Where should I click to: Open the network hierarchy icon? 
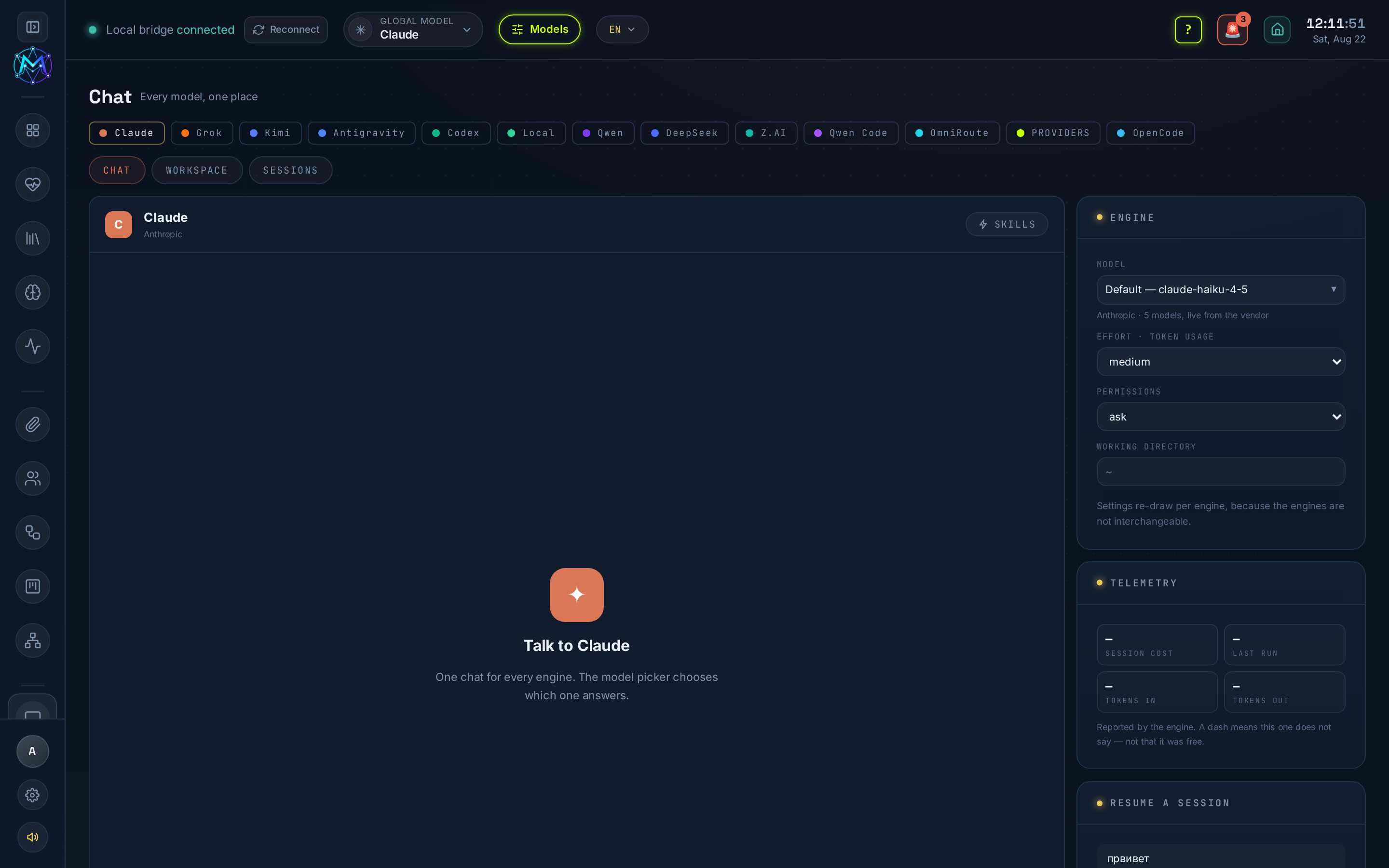click(33, 640)
